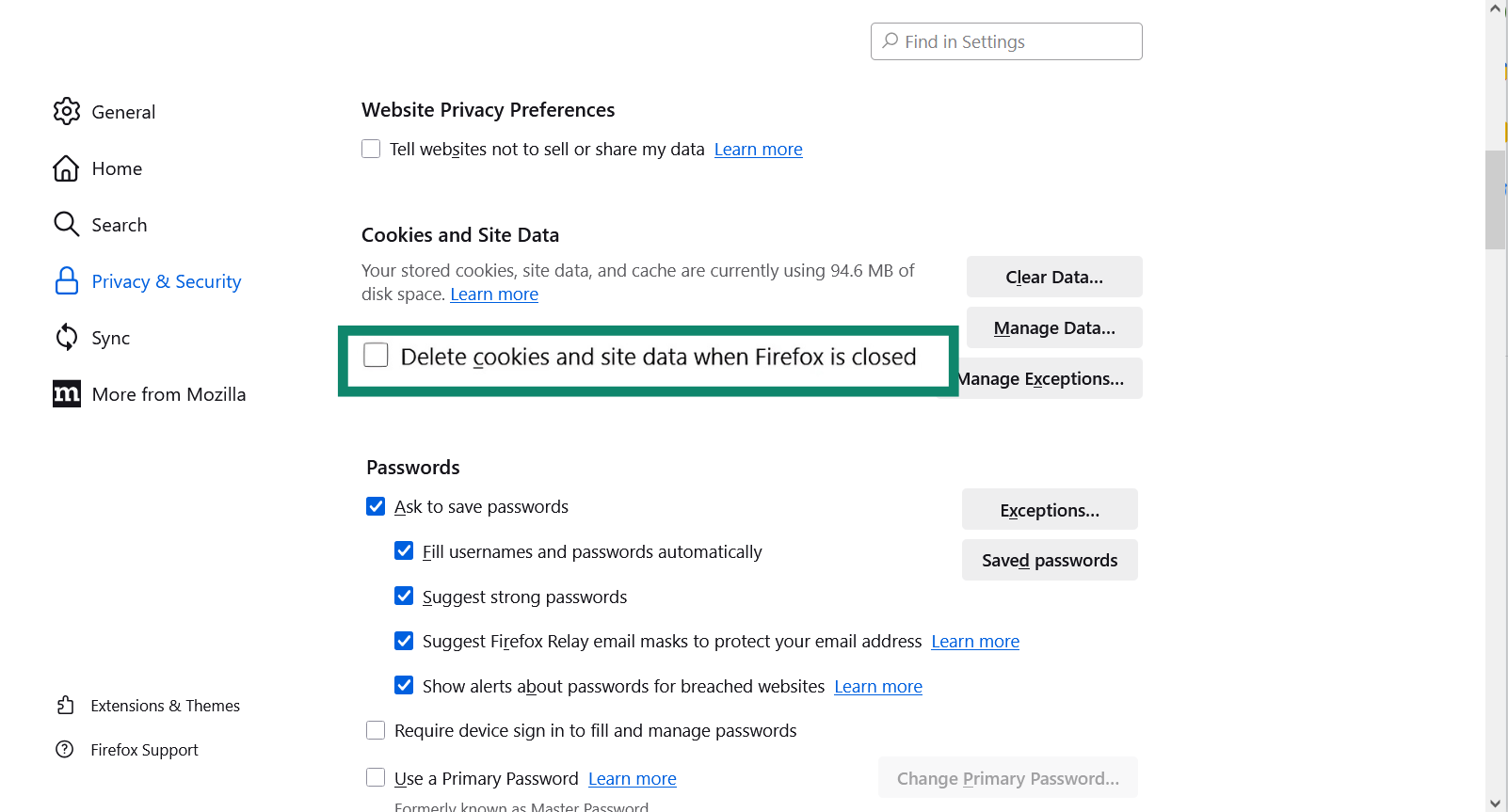The width and height of the screenshot is (1508, 812).
Task: Check 'Delete cookies and site data when Firefox is closed'
Action: 376,355
